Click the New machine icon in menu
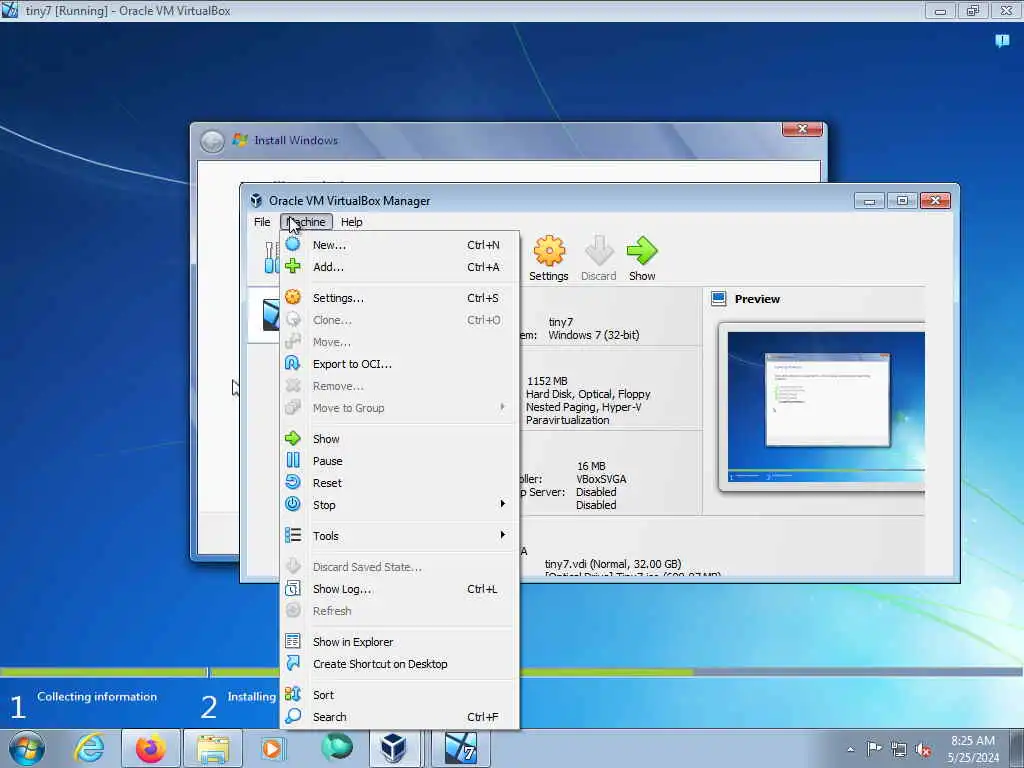The width and height of the screenshot is (1024, 768). (293, 244)
